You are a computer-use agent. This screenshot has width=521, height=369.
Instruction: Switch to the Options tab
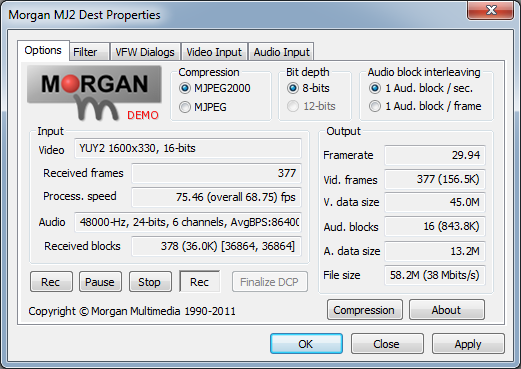(43, 50)
